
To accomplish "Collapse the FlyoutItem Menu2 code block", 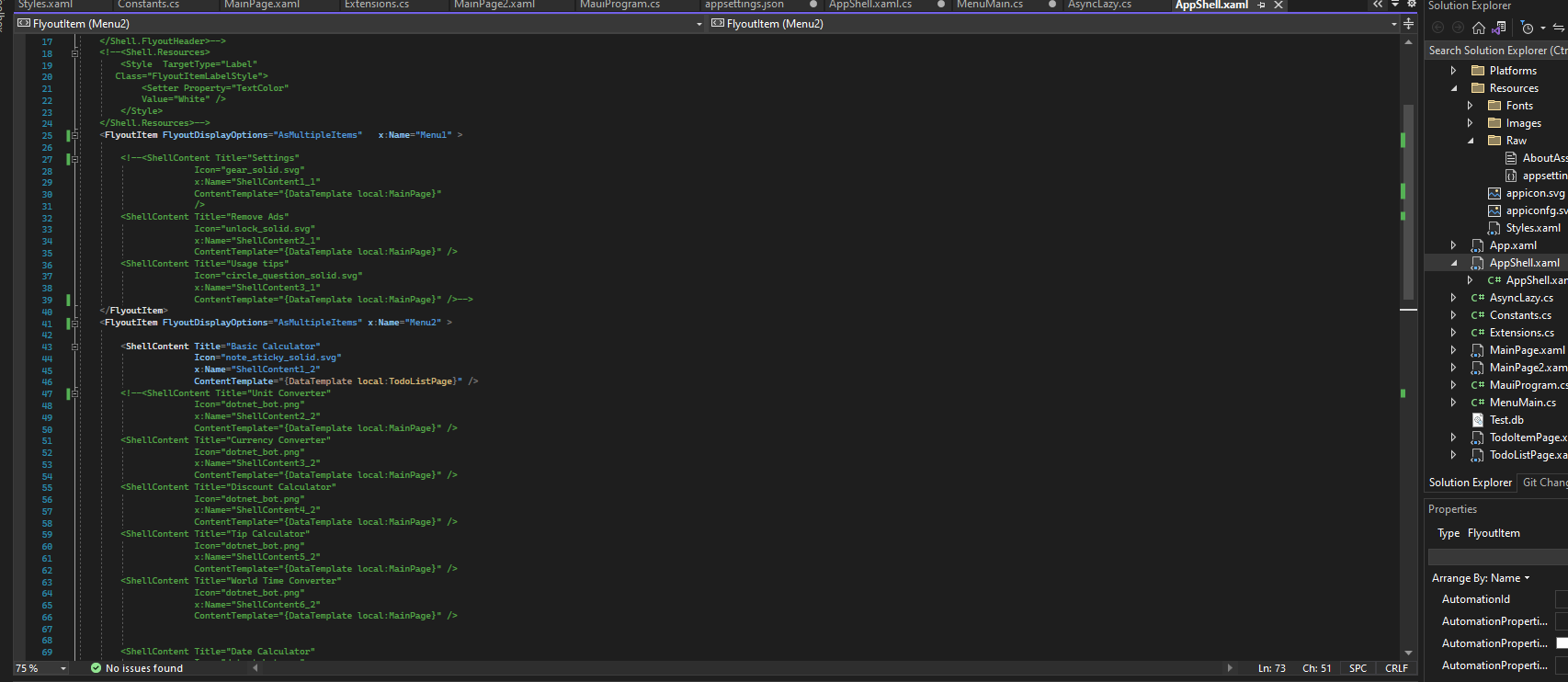I will tap(75, 323).
